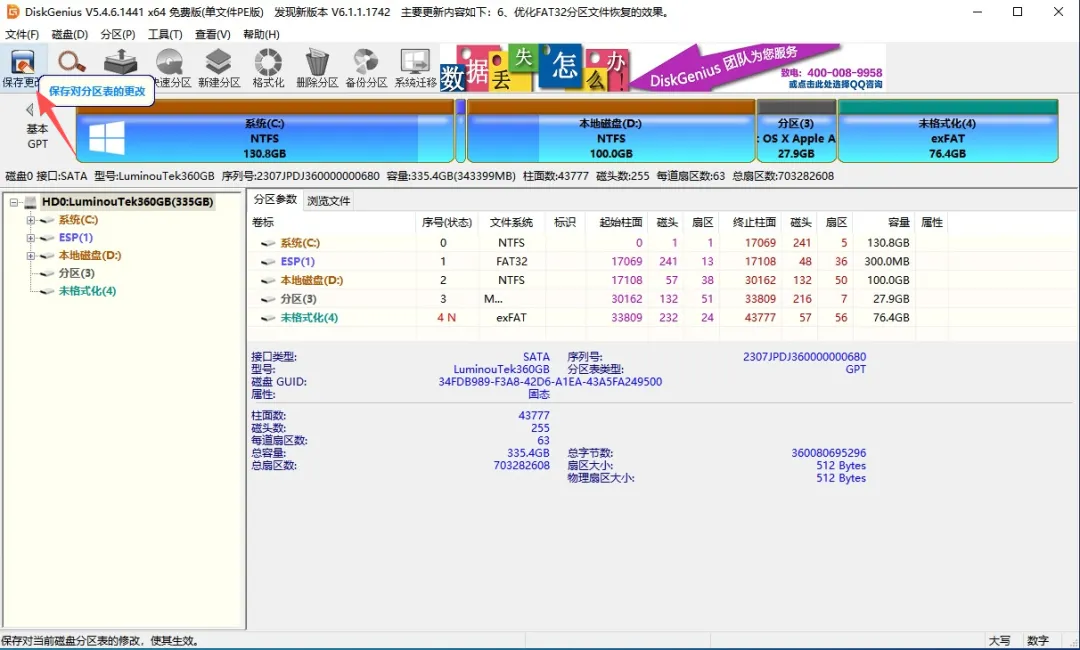1080x650 pixels.
Task: Click the serial number 2307JPDJ360000000680 value in details
Action: point(804,357)
